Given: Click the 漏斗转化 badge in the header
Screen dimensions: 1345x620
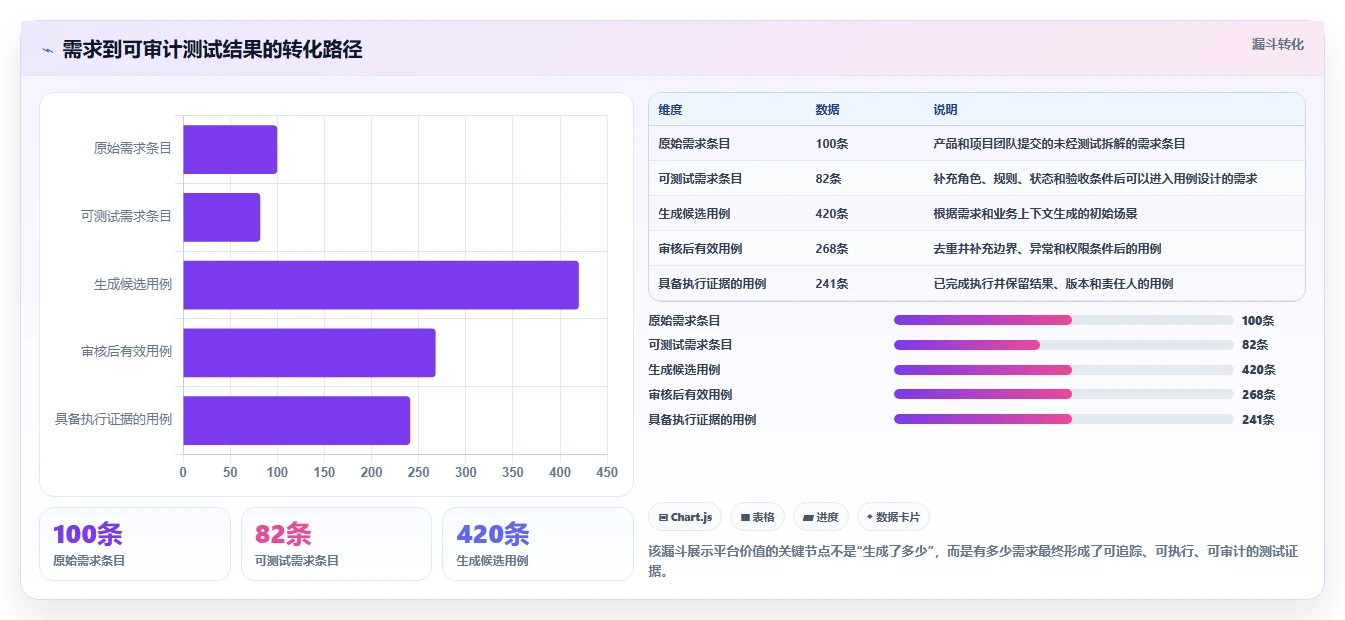Looking at the screenshot, I should pyautogui.click(x=1278, y=44).
